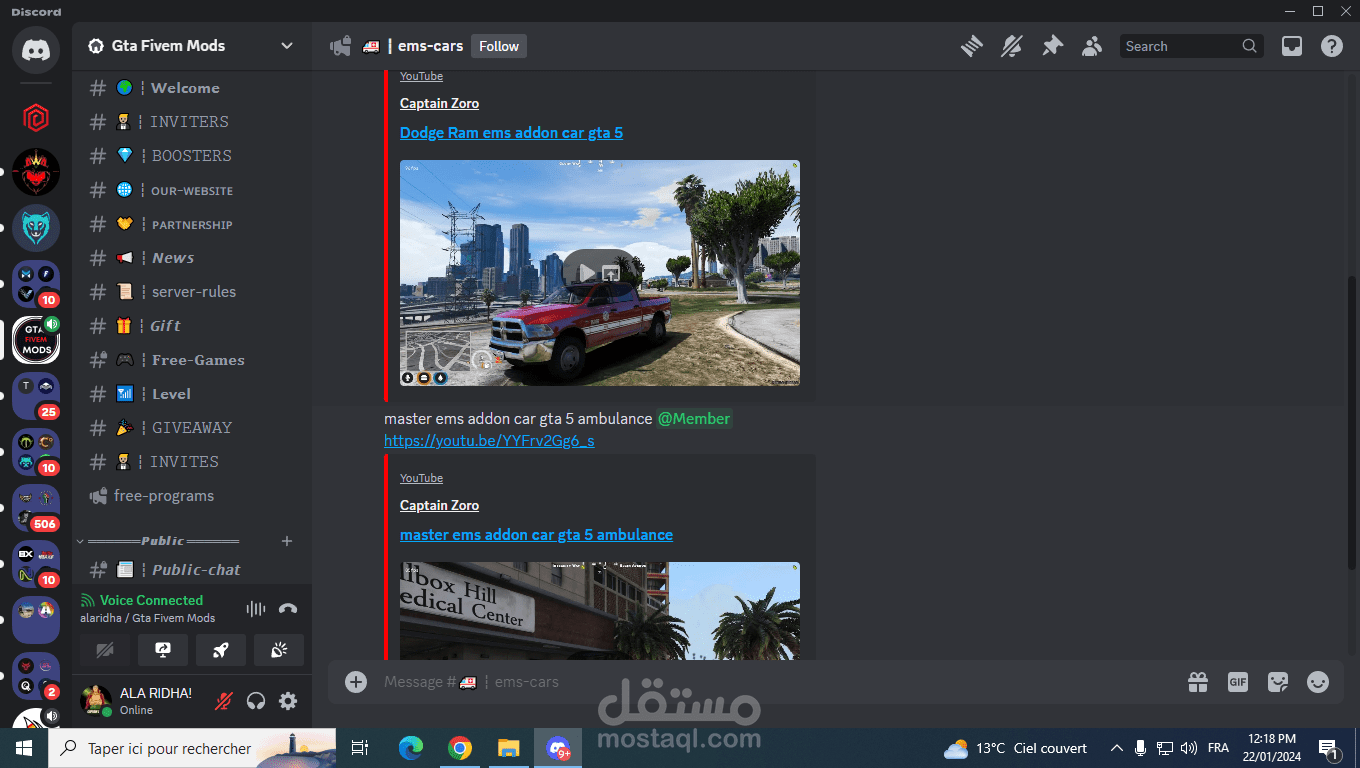The image size is (1360, 768).
Task: Disconnect from the voice channel
Action: 288,608
